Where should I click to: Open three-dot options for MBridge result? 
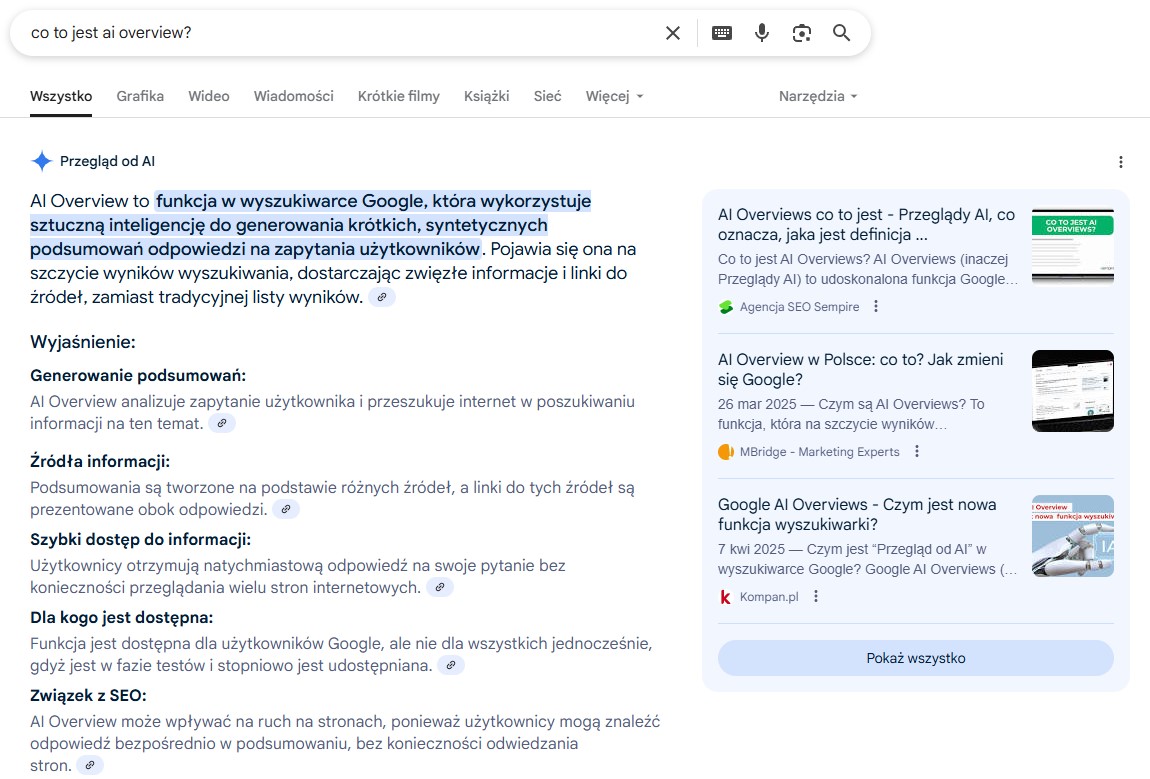917,452
